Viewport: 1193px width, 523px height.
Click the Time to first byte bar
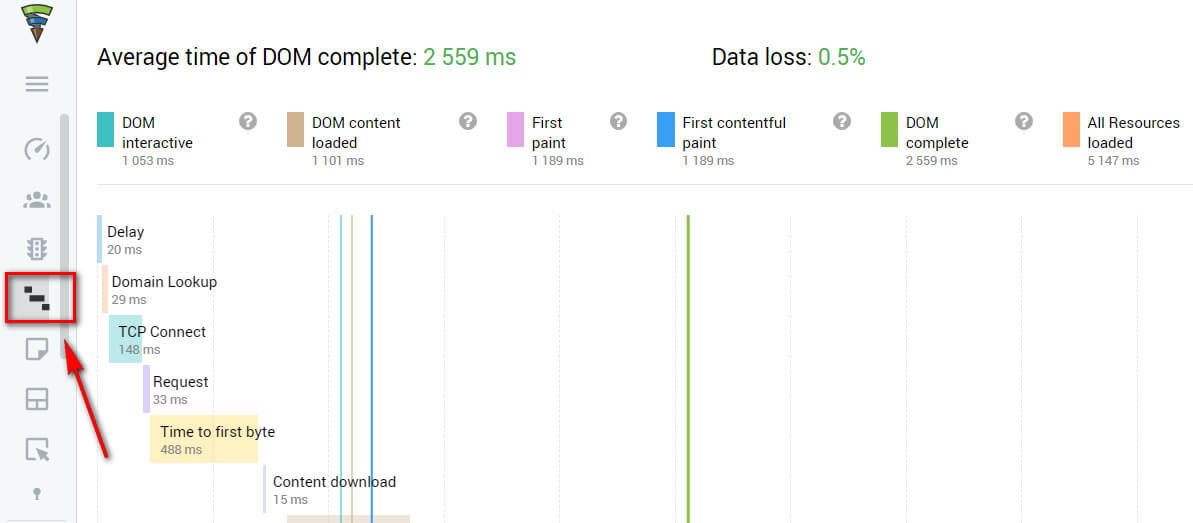[204, 440]
